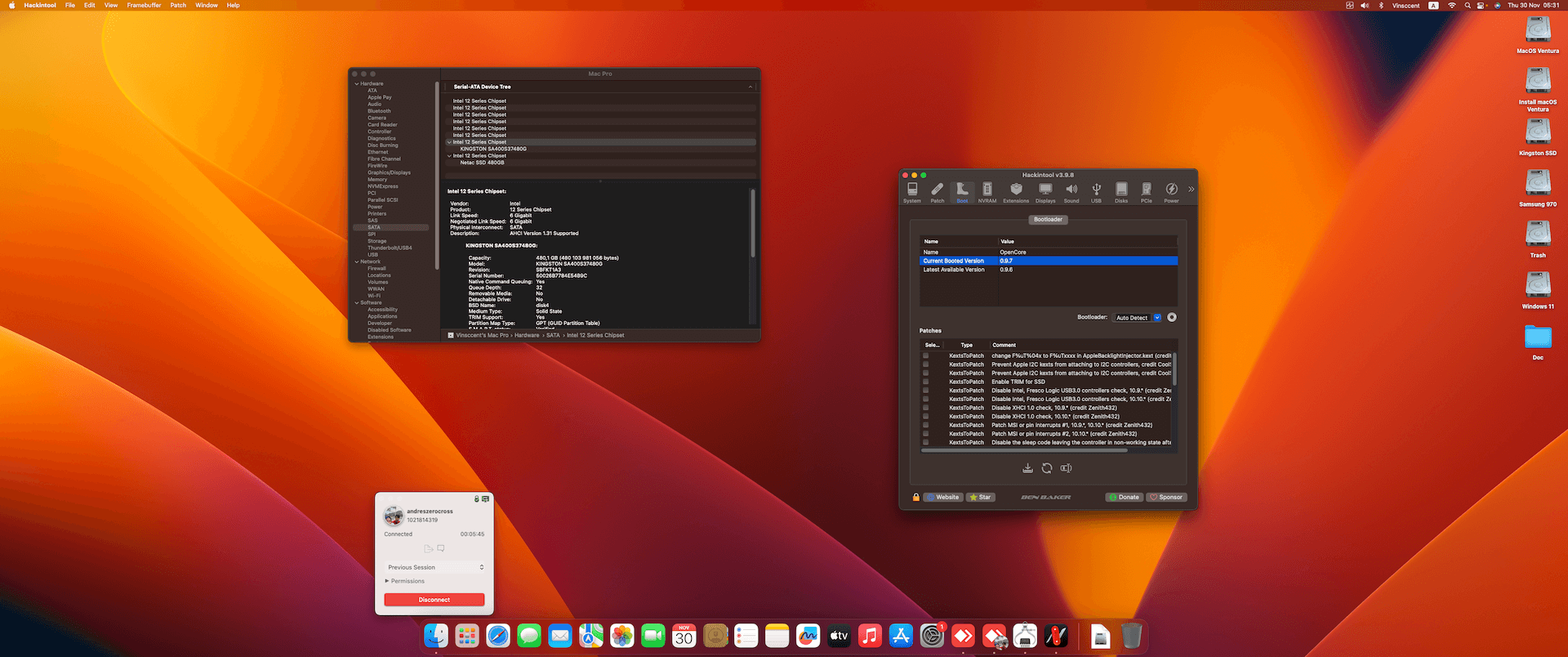
Task: Collapse the Software section in System Information sidebar
Action: point(357,302)
